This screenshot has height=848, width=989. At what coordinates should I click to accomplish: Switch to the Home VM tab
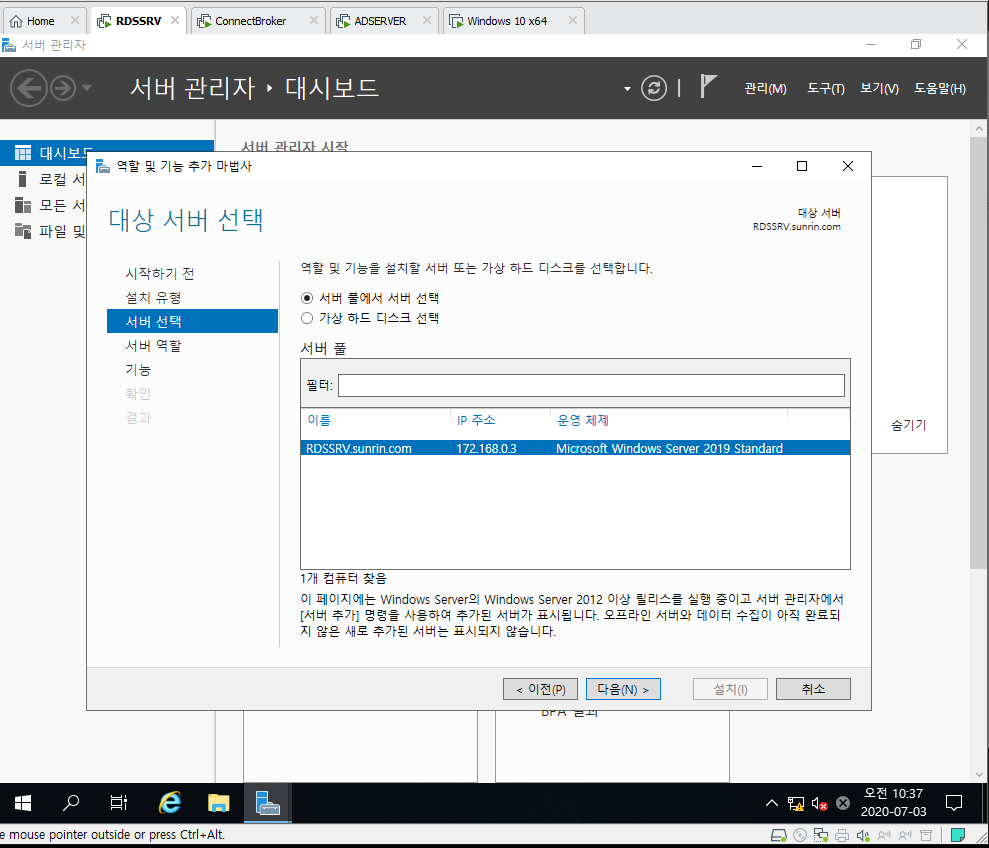click(40, 21)
